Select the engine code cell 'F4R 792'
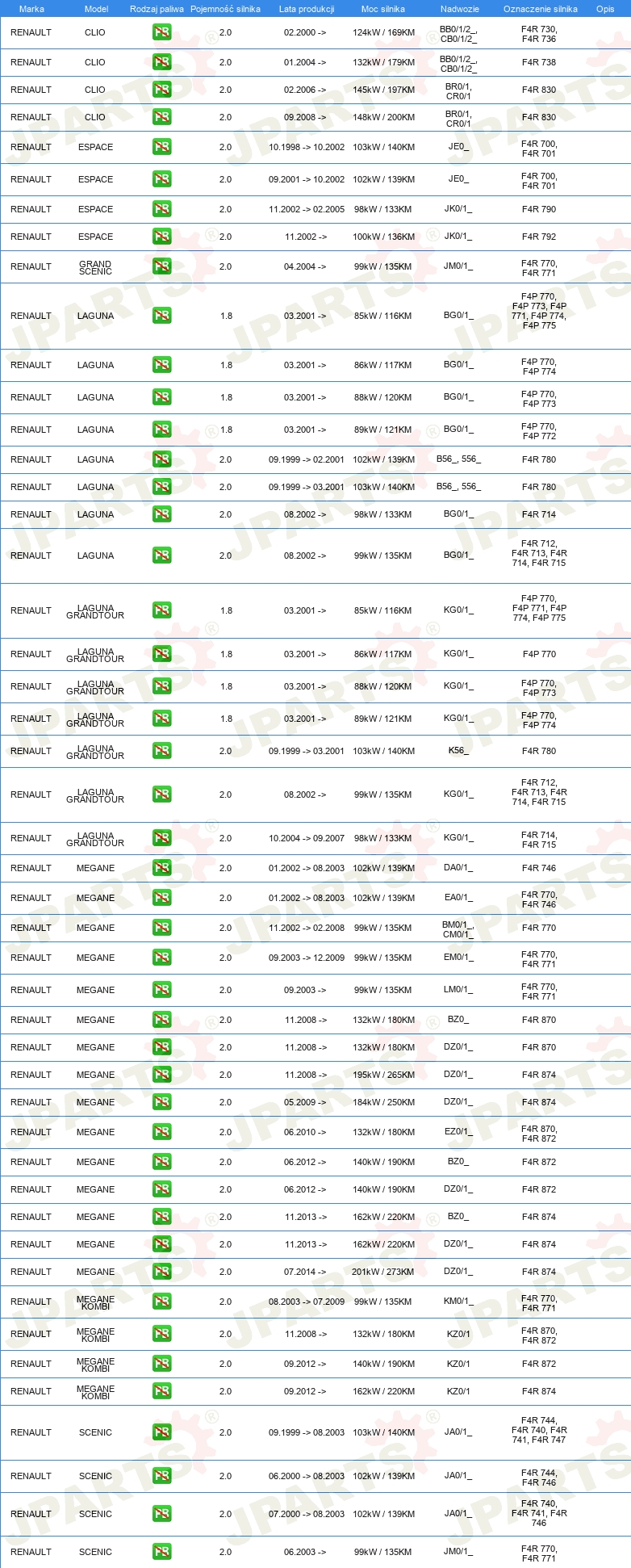 539,237
